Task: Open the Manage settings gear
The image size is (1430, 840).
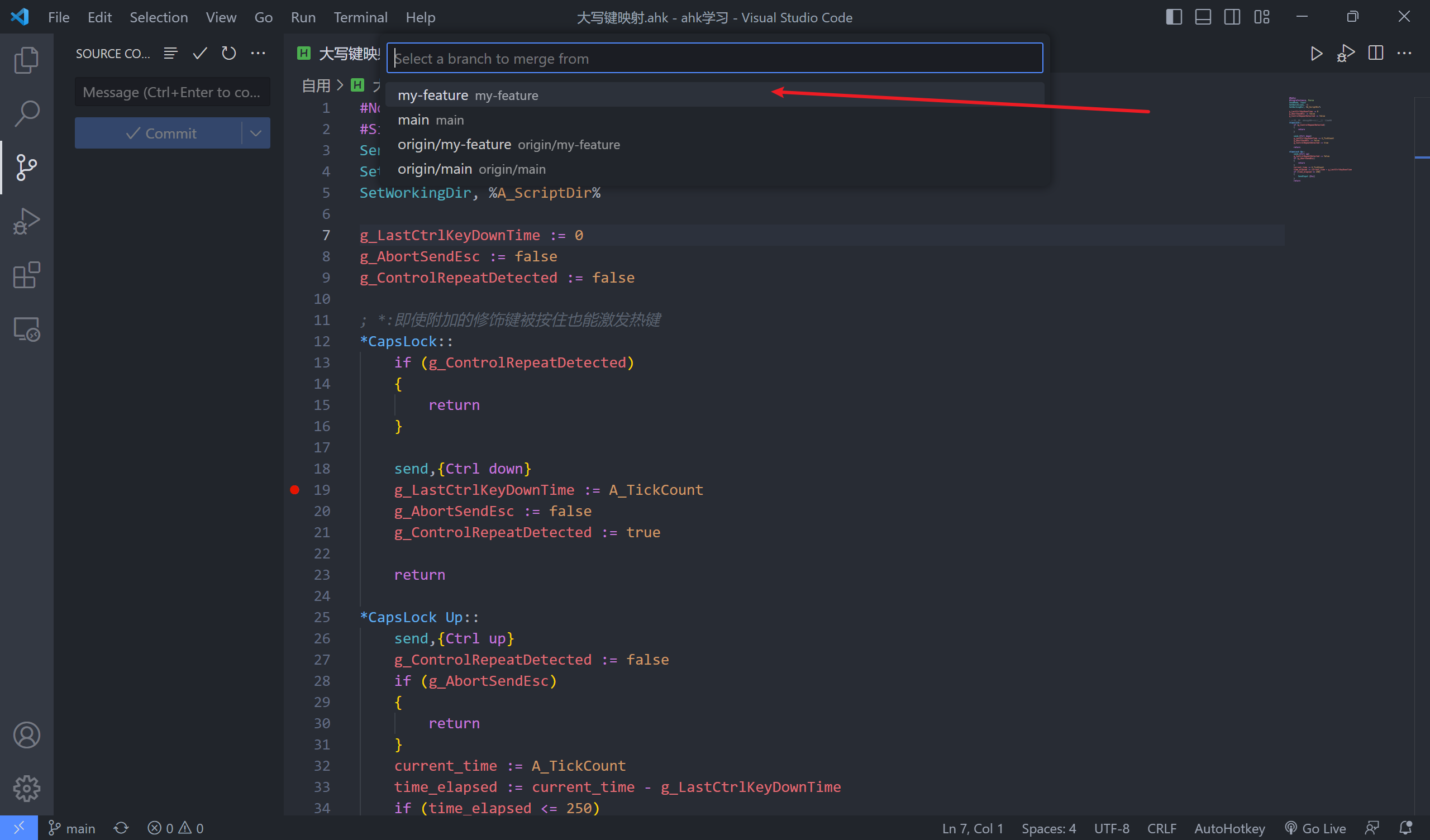Action: pos(26,788)
